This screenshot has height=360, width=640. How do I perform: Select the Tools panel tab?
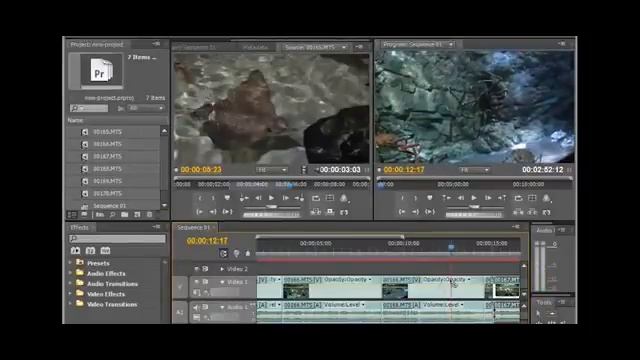point(544,302)
